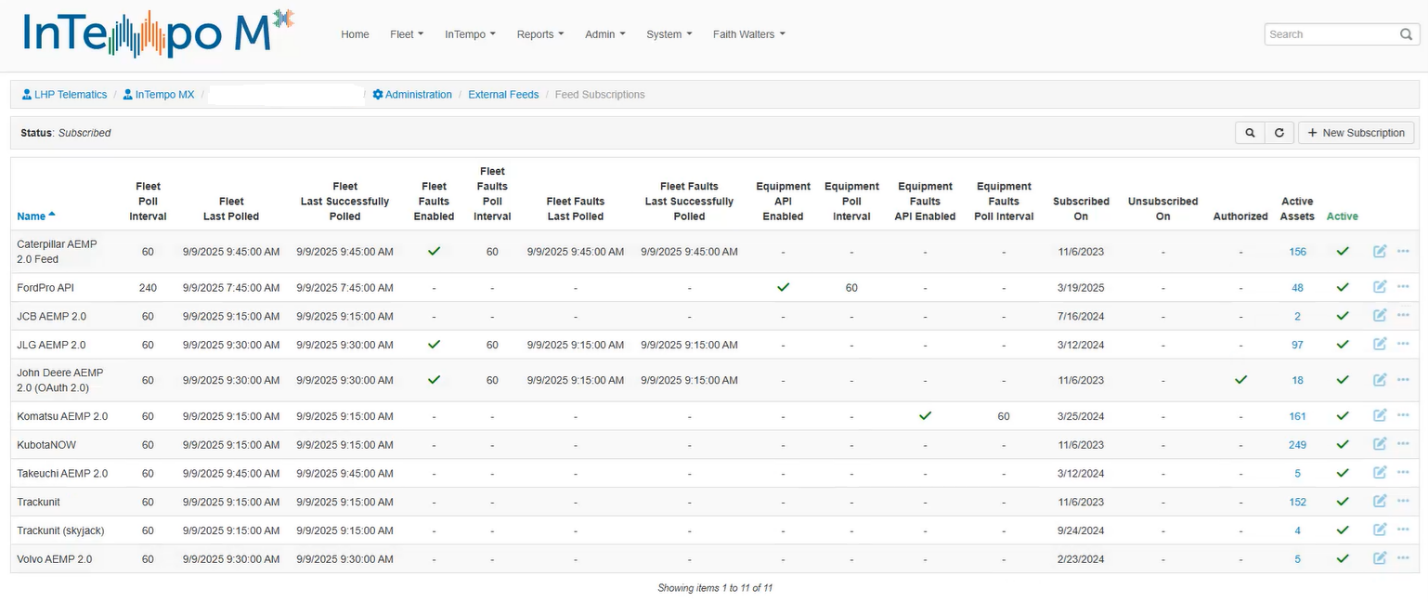Open more options for John Deere row
Image resolution: width=1428 pixels, height=602 pixels.
point(1403,380)
